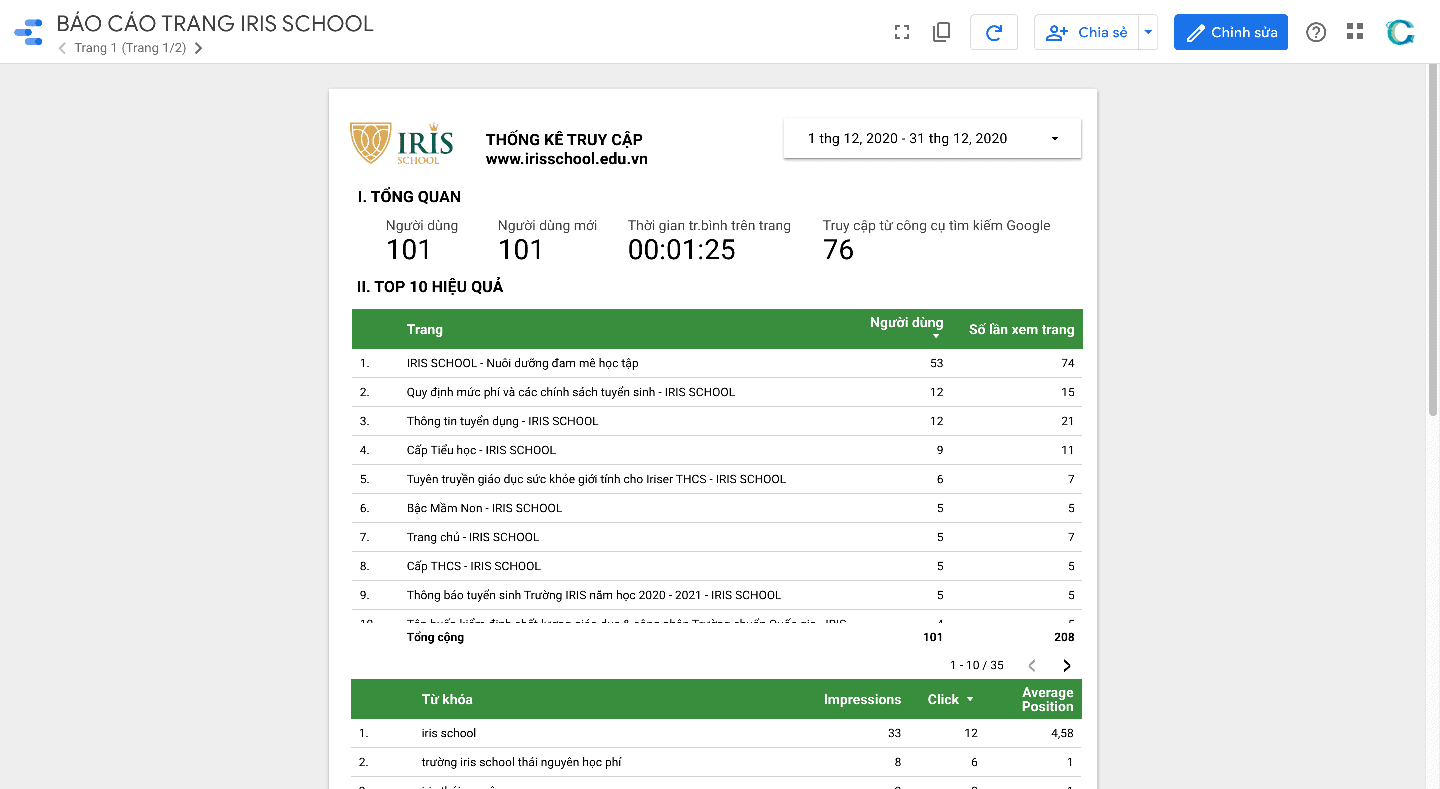This screenshot has height=789, width=1440.
Task: Click report title BÁO CÁO TRANG IRIS SCHOOL
Action: 215,23
